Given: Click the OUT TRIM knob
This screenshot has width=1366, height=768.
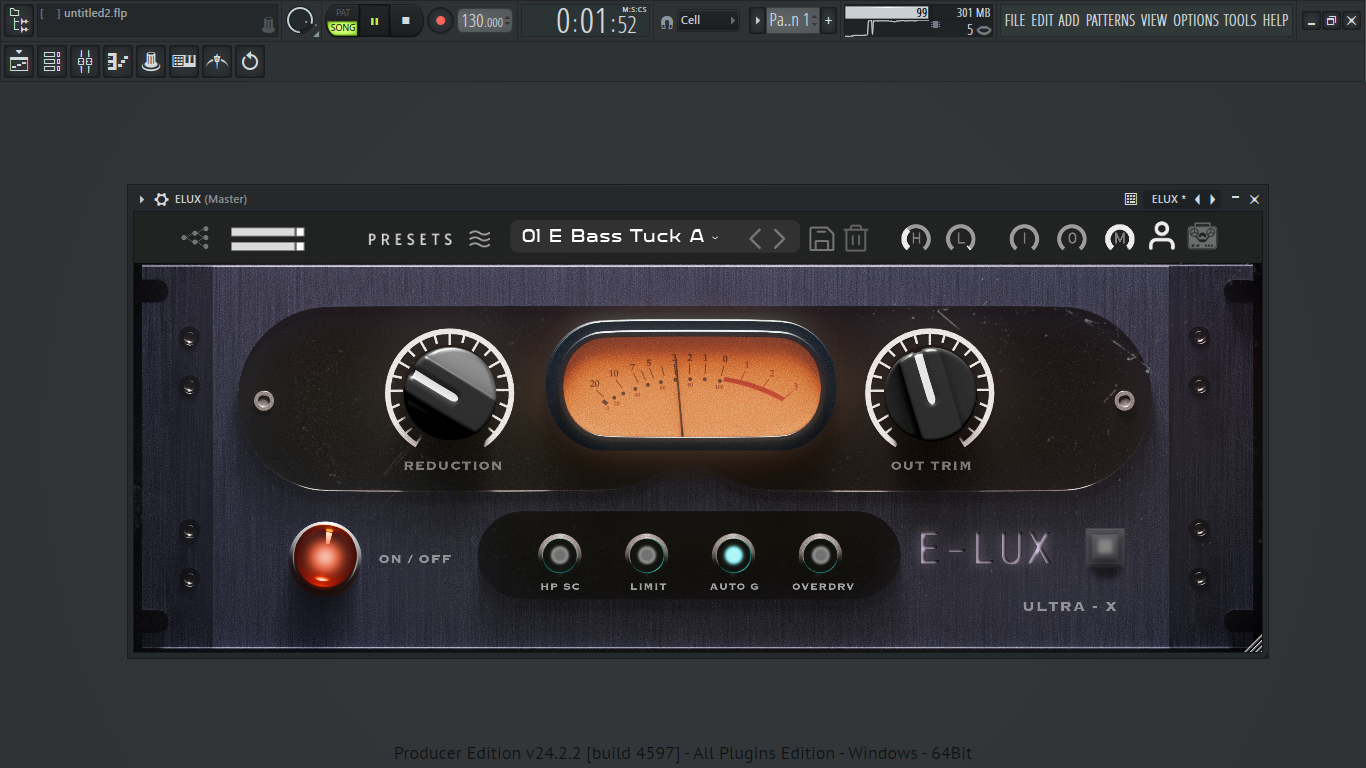Looking at the screenshot, I should coord(930,392).
